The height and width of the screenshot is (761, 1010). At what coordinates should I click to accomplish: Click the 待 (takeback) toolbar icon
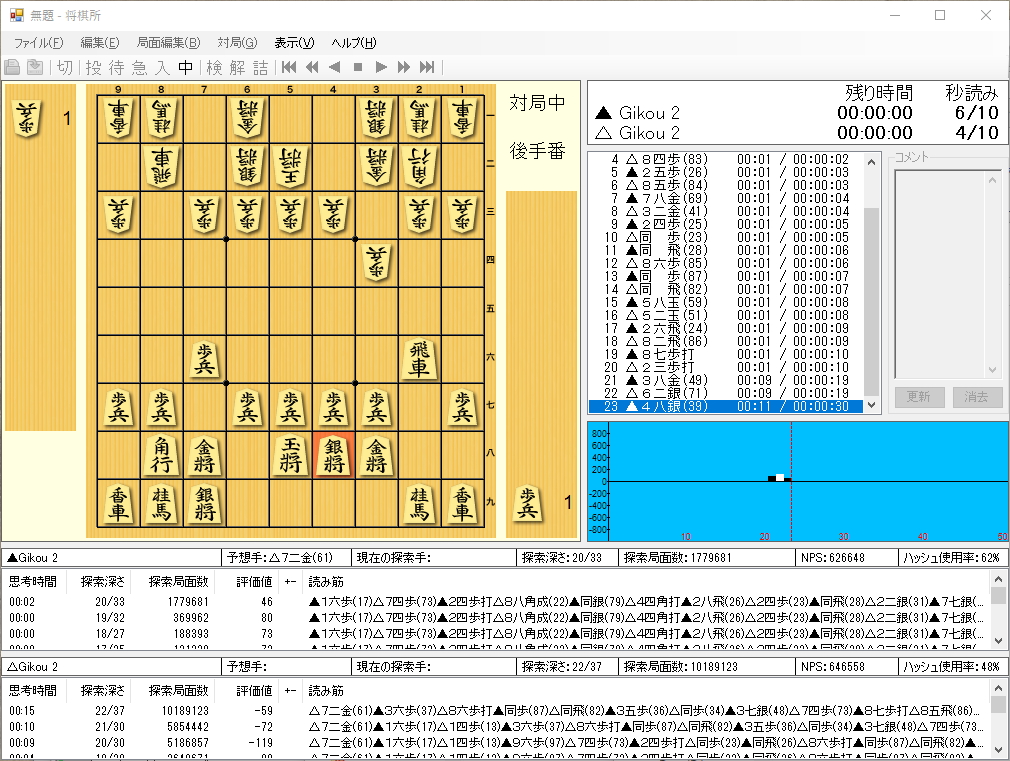(x=117, y=68)
